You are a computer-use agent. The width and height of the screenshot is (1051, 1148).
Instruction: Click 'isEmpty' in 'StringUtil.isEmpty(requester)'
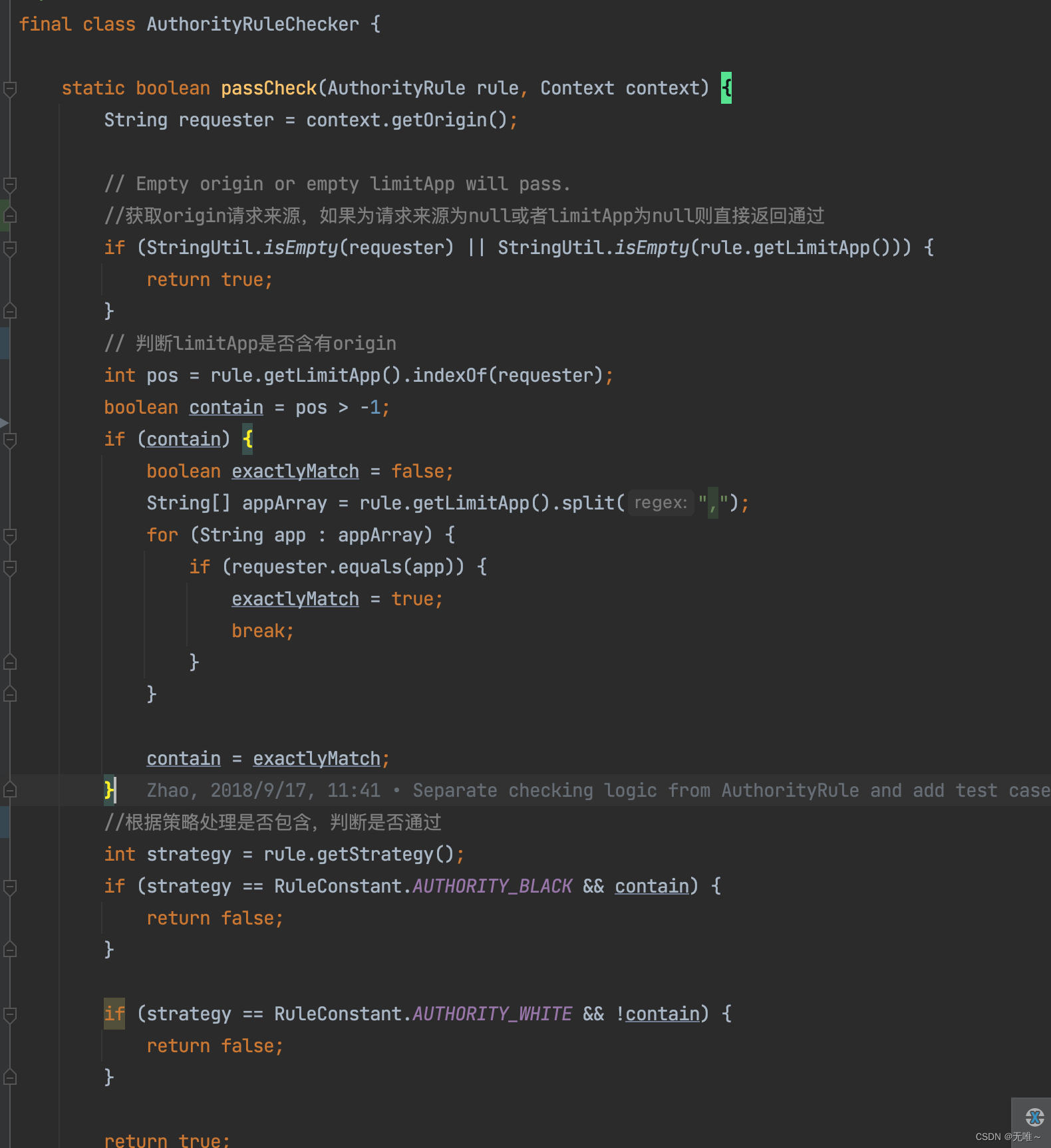(x=301, y=247)
